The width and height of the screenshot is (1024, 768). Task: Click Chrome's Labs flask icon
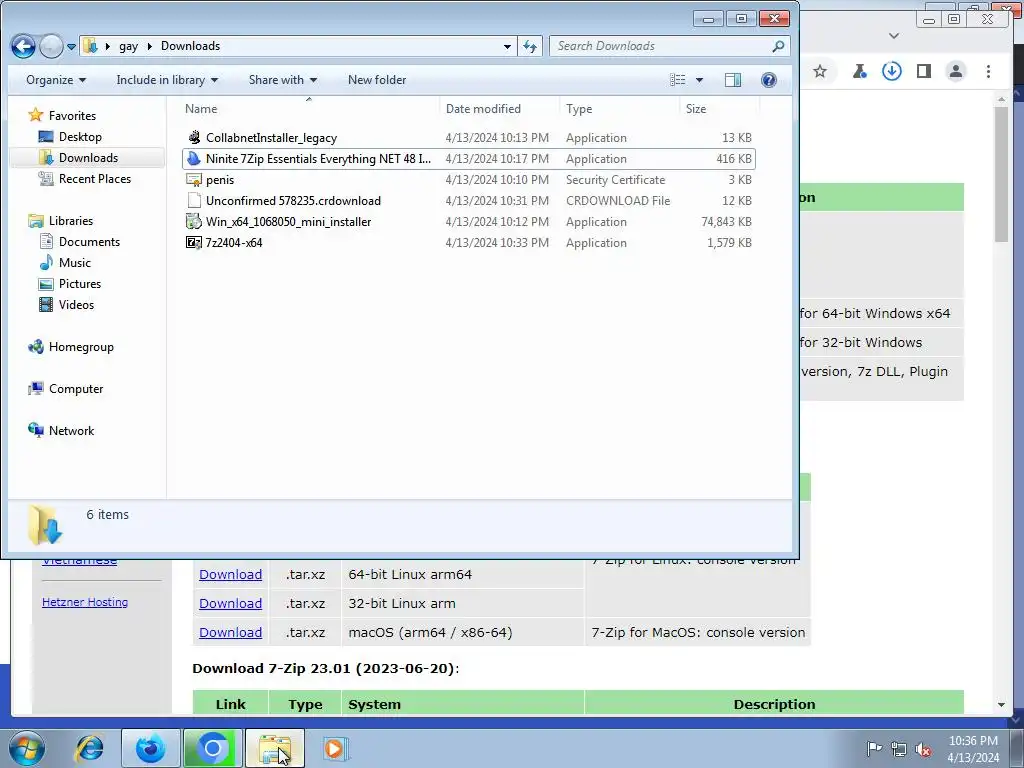coord(859,71)
